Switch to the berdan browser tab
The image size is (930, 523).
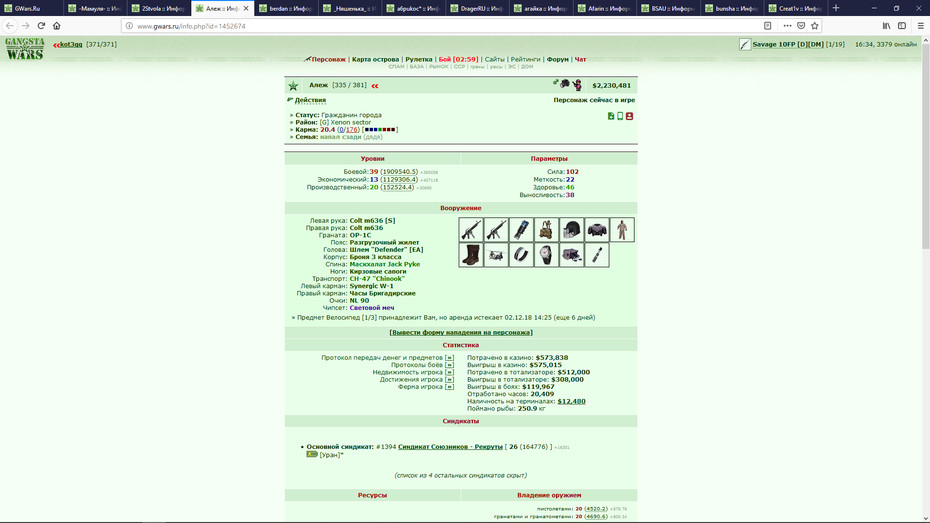click(286, 8)
